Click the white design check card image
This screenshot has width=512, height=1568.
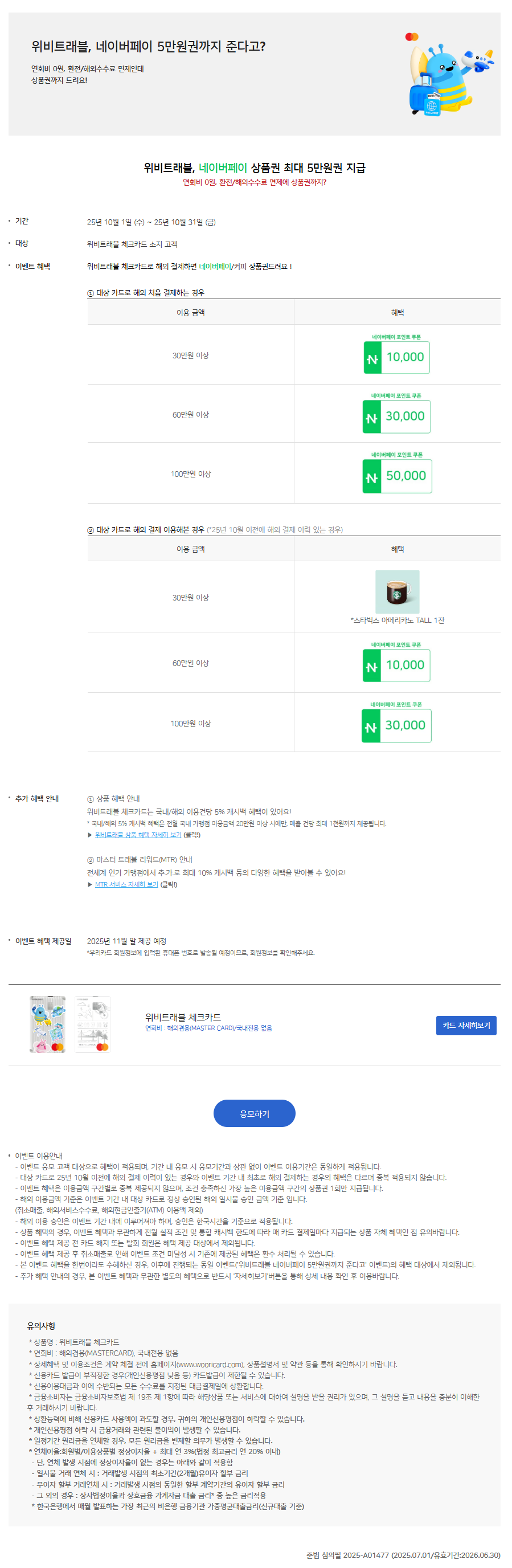[x=92, y=1024]
